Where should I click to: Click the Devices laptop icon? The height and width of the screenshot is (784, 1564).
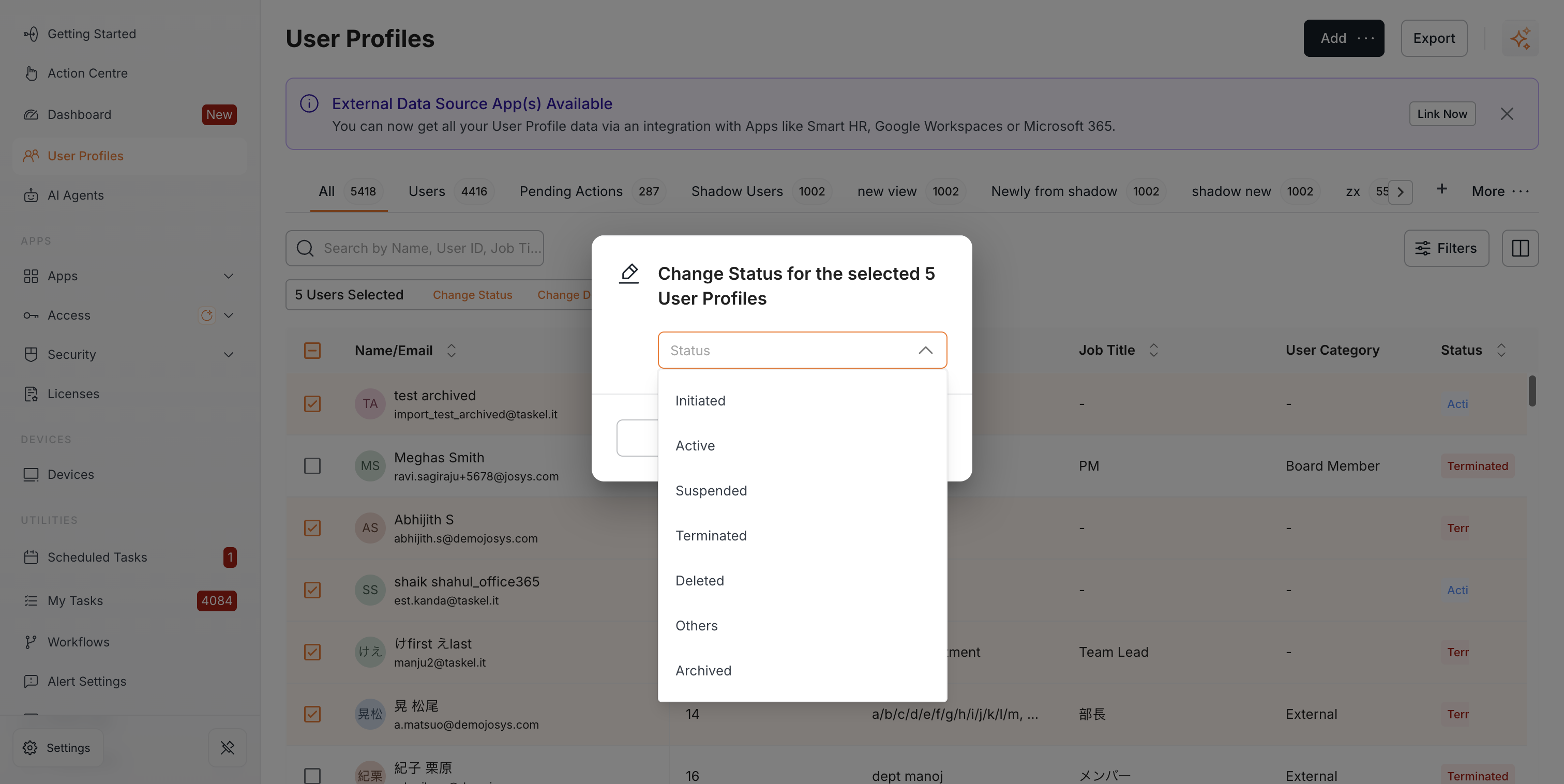31,475
